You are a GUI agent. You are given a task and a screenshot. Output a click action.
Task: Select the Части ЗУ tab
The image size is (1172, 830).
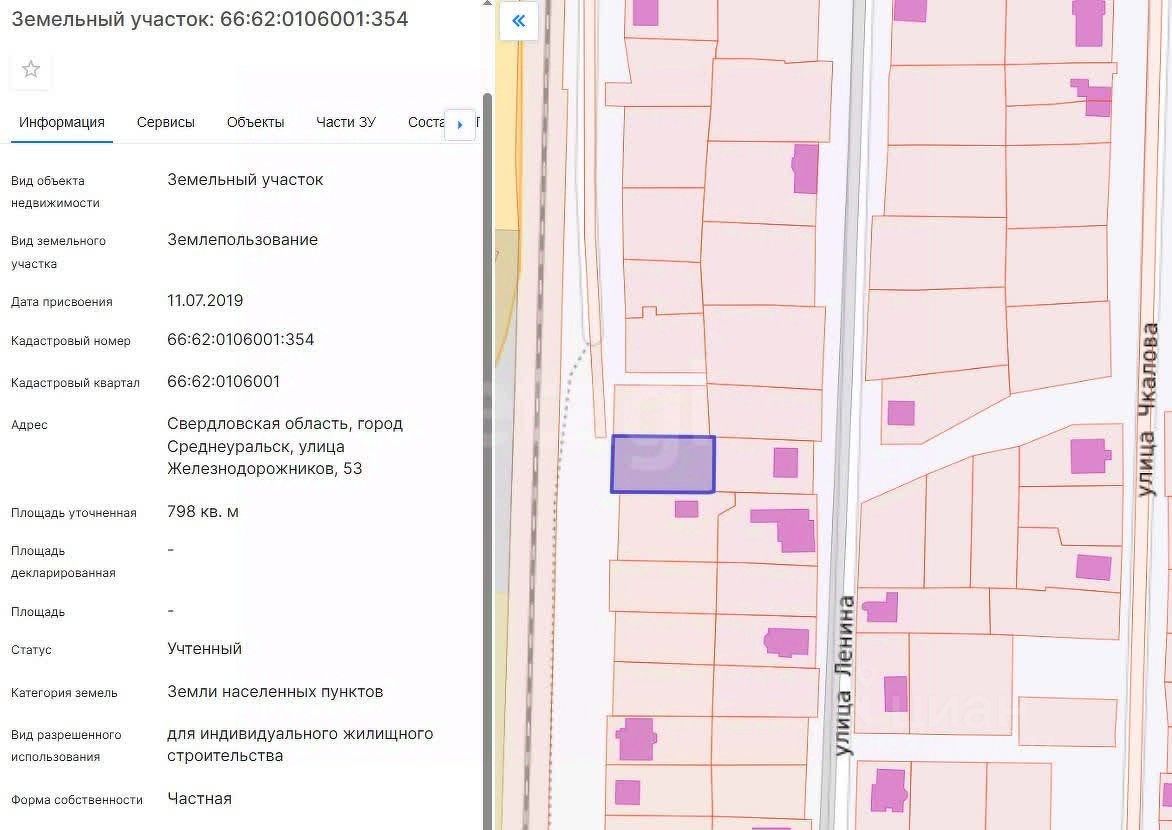345,123
